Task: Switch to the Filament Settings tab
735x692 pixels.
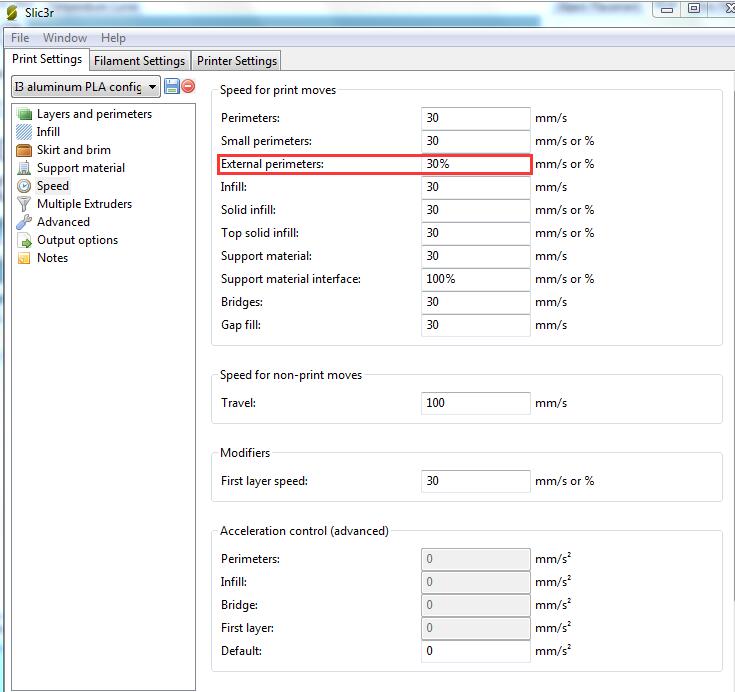Action: [140, 61]
